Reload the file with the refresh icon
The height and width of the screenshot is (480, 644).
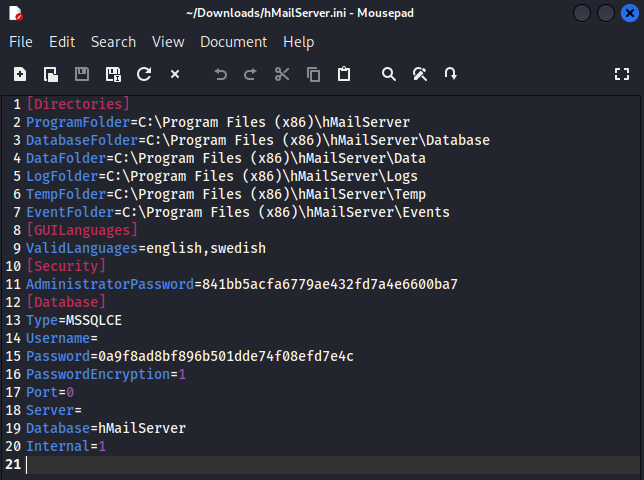coord(144,74)
